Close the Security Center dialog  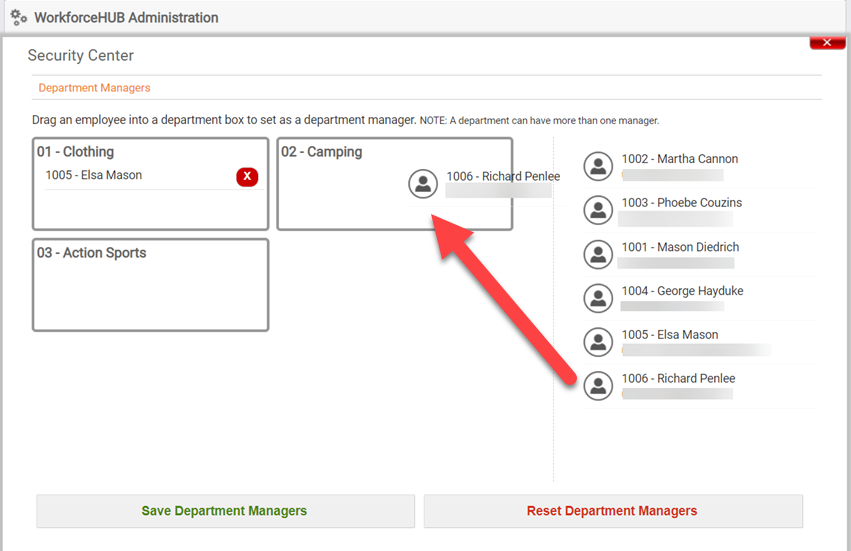coord(827,42)
